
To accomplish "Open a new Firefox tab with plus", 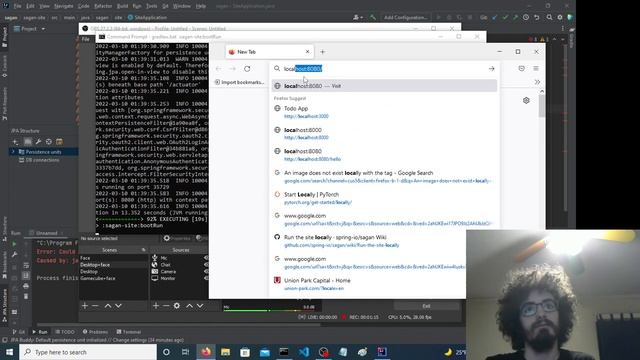I will 322,52.
